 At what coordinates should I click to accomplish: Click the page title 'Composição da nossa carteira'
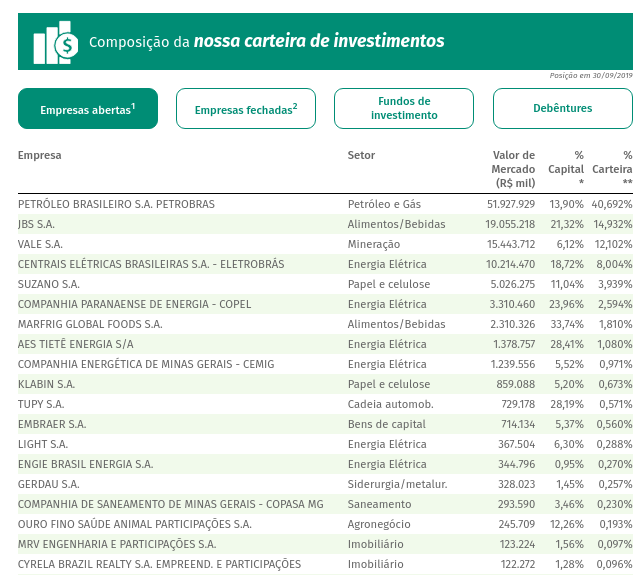(266, 42)
